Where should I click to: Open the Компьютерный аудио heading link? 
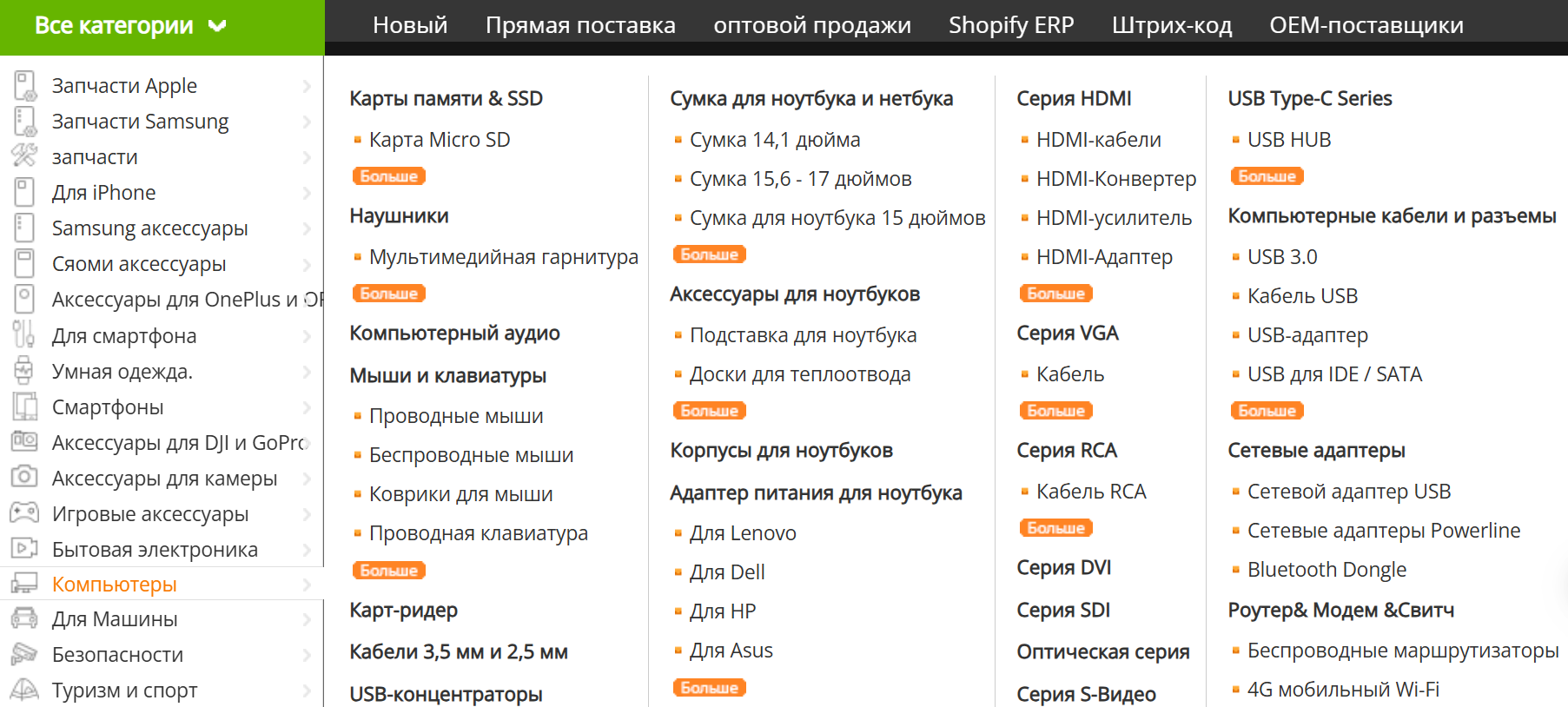(x=454, y=334)
